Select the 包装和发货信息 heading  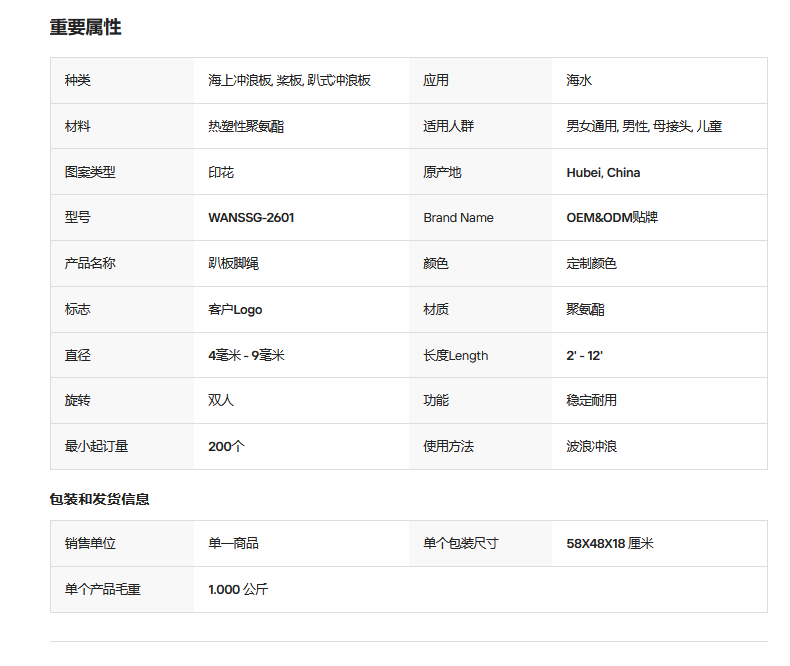click(x=100, y=499)
